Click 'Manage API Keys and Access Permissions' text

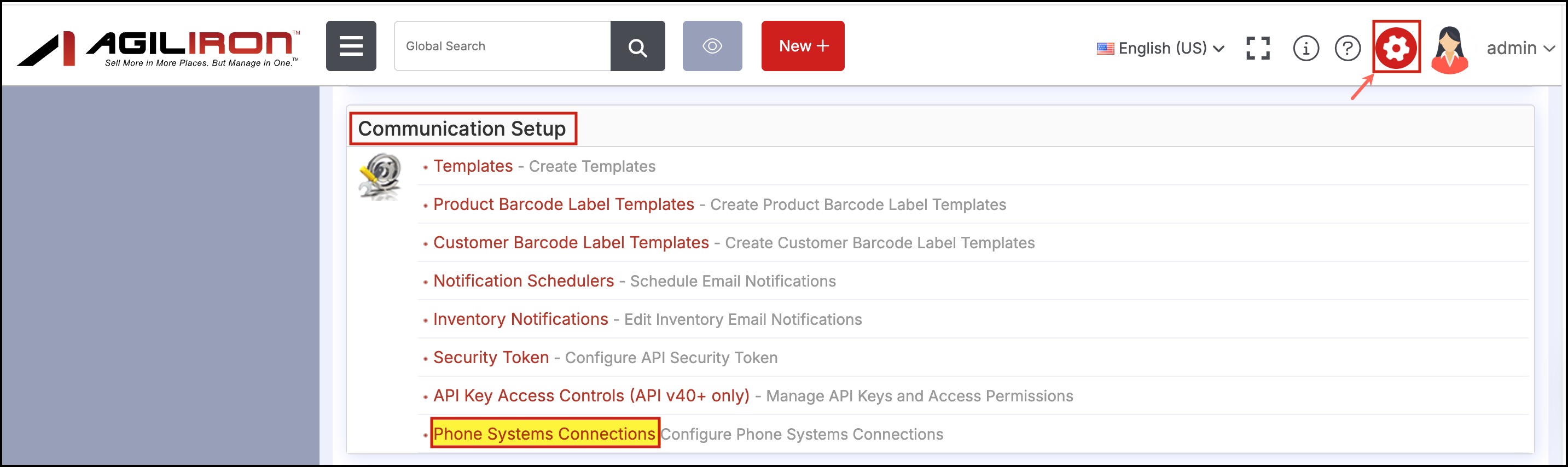click(919, 396)
